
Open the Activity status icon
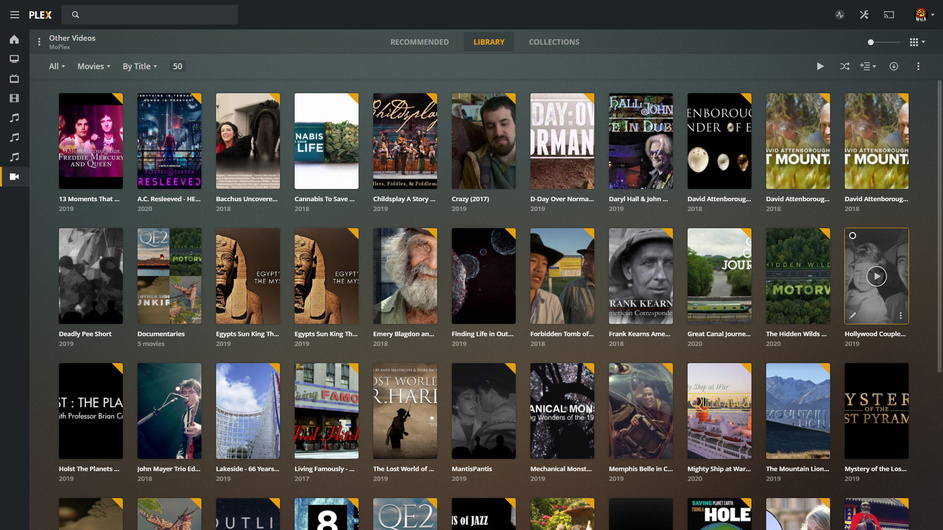[840, 14]
